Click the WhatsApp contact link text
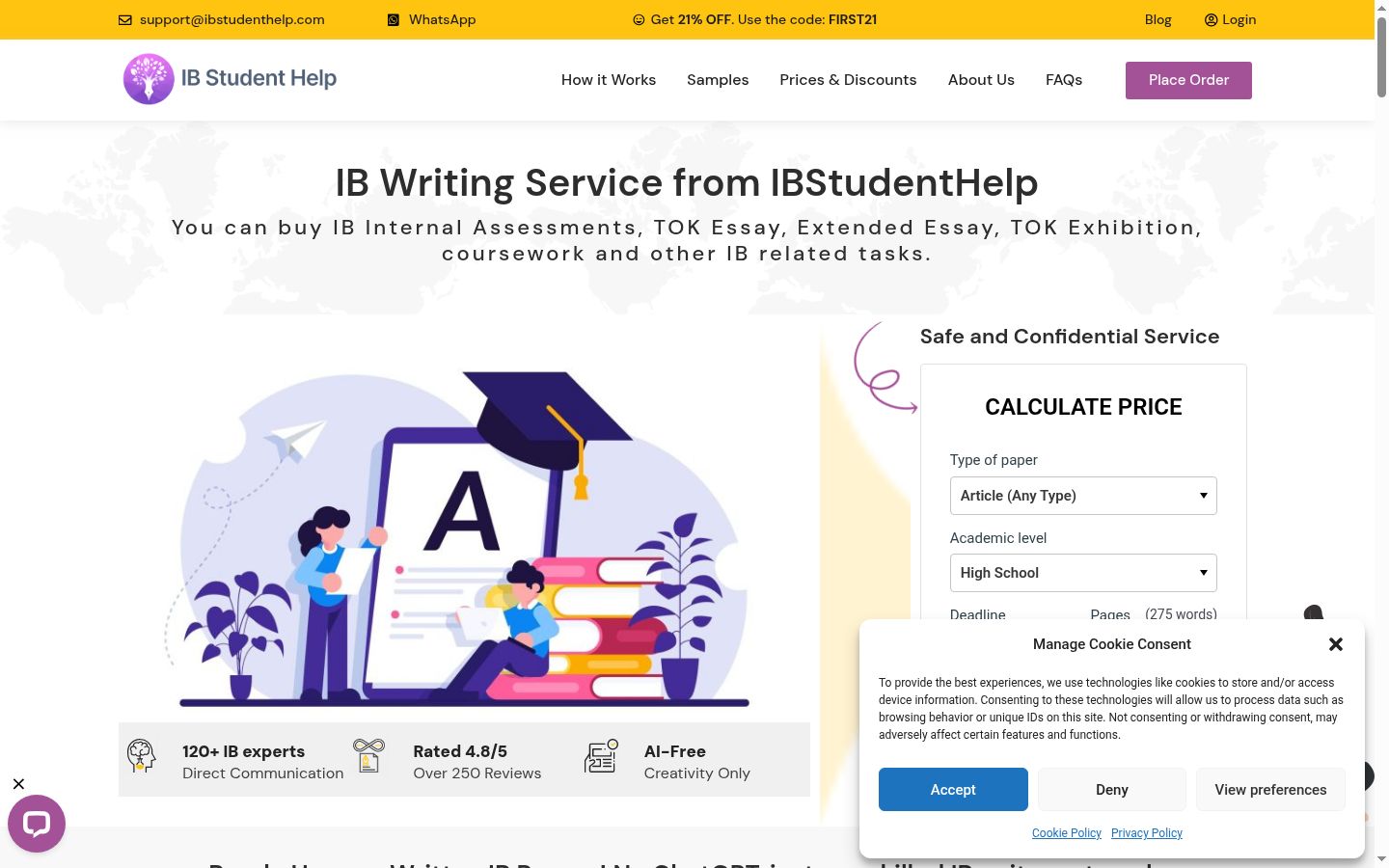This screenshot has height=868, width=1389. [x=442, y=20]
